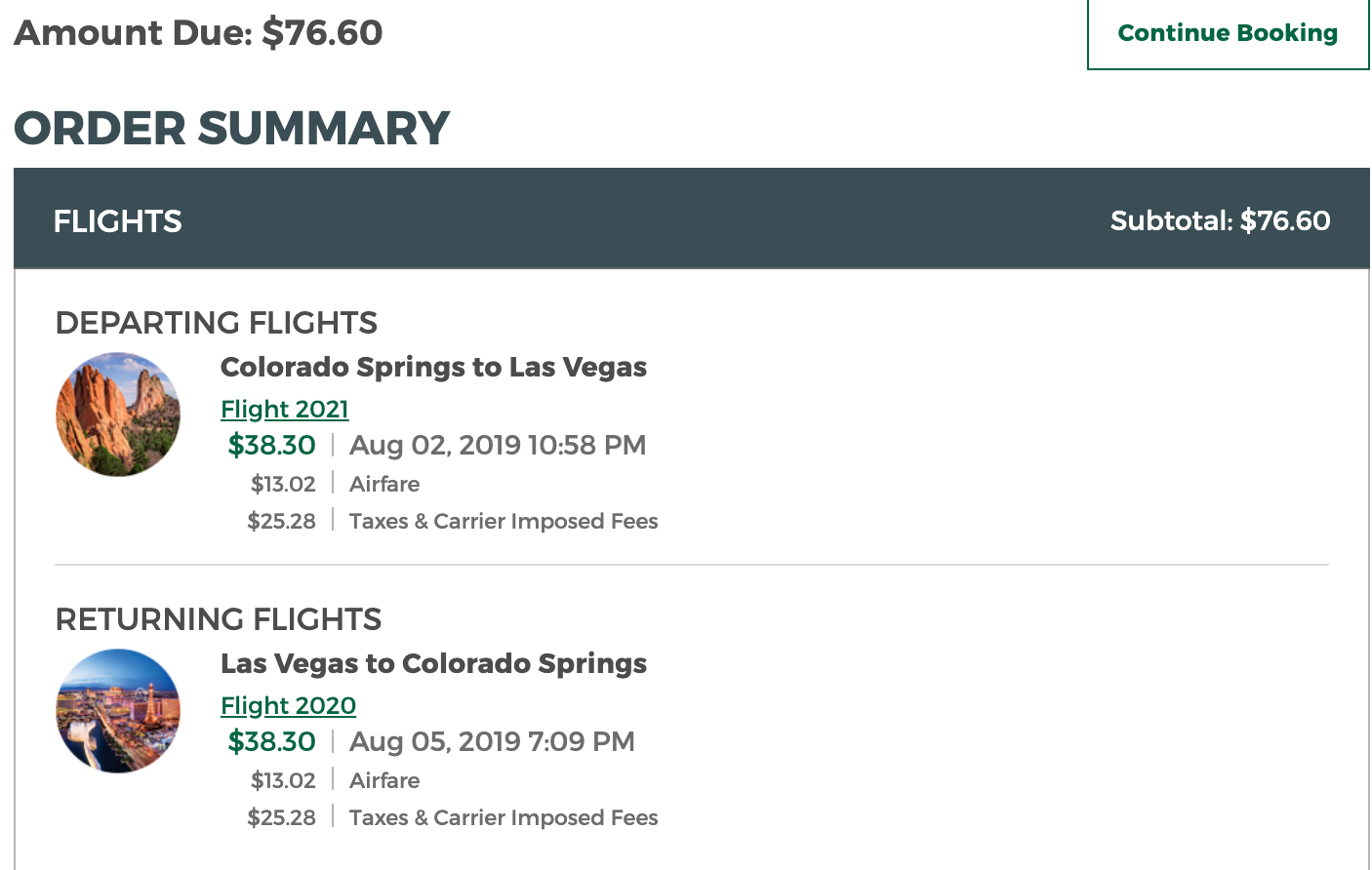This screenshot has width=1372, height=870.
Task: Click the returning flight $38.30 price
Action: pyautogui.click(x=271, y=742)
